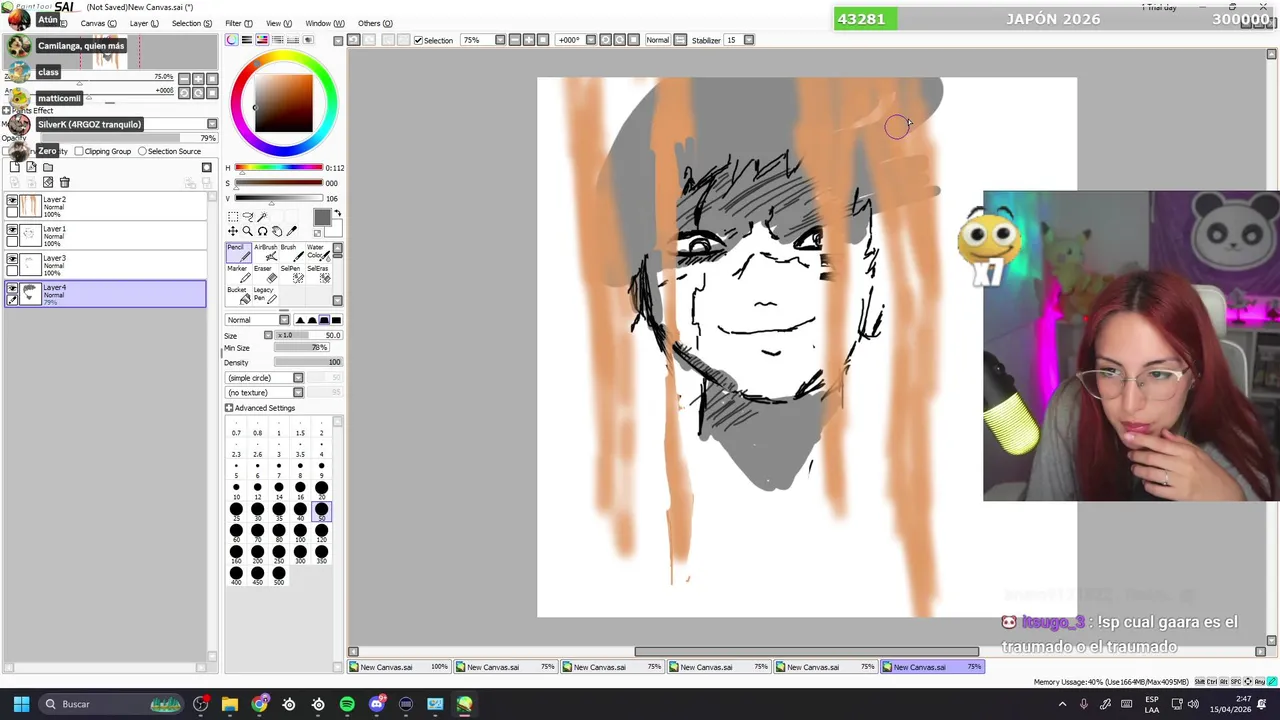Open the brush size multiplier dropdown
The width and height of the screenshot is (1280, 720).
(x=268, y=335)
